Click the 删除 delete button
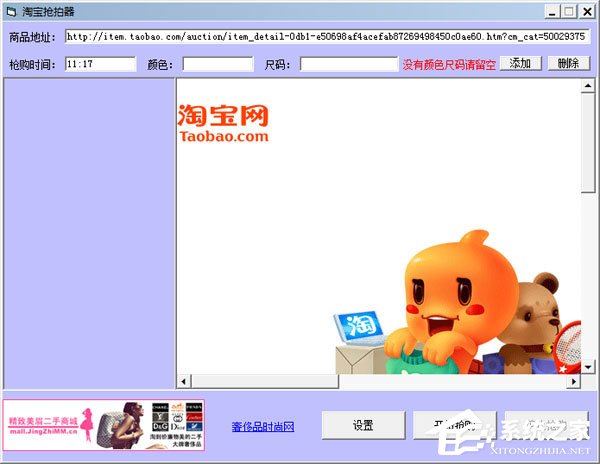Viewport: 600px width, 464px height. click(569, 63)
